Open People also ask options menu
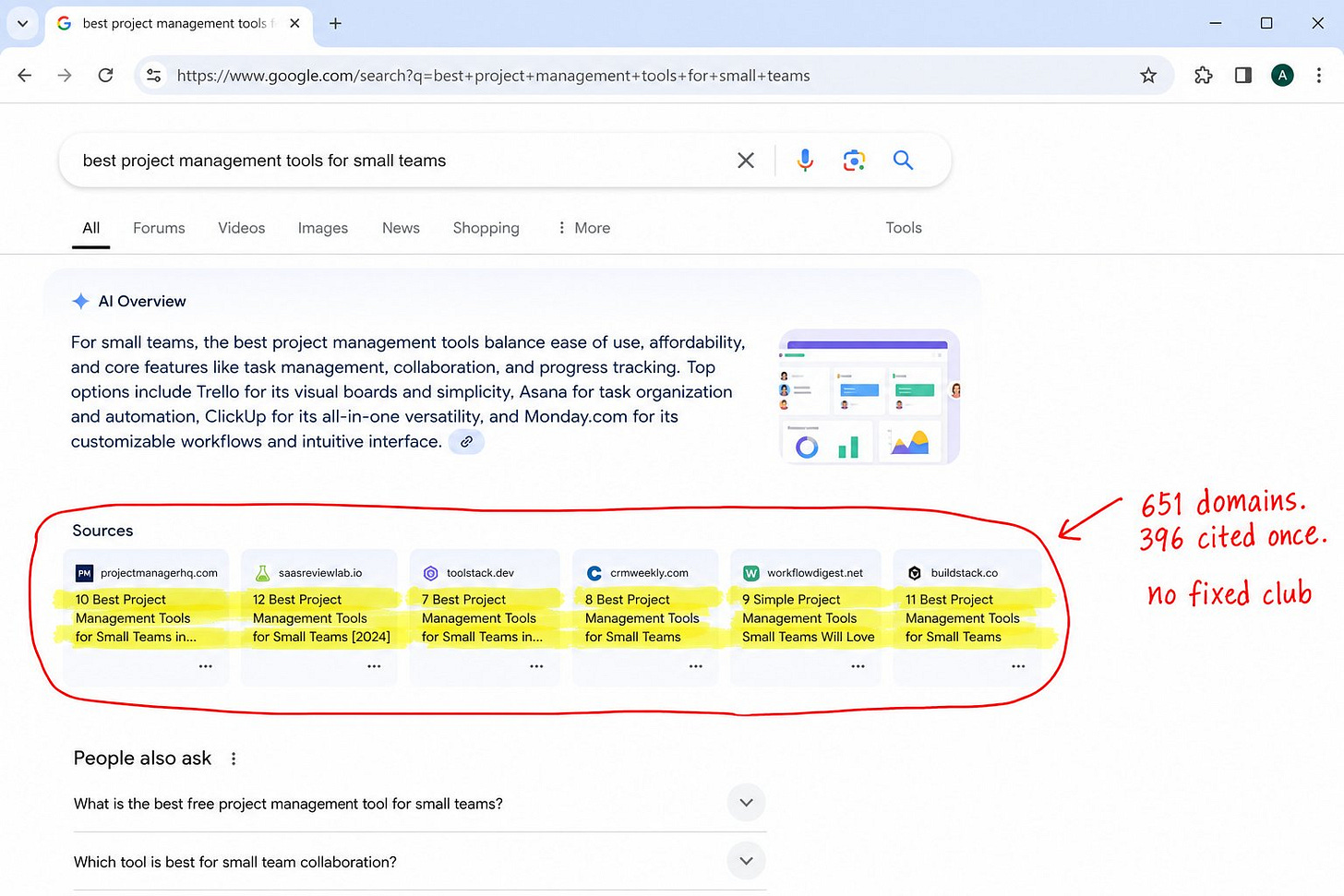 [234, 759]
